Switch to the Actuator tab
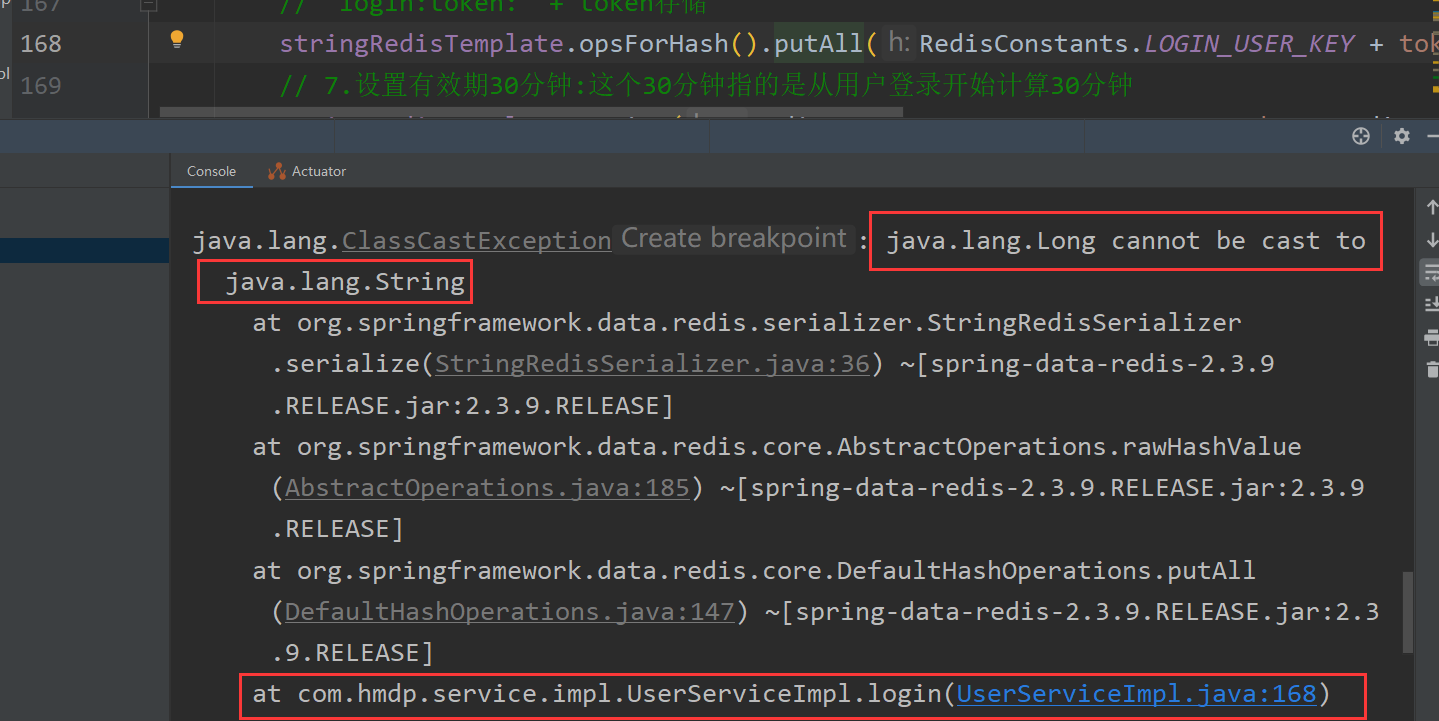The width and height of the screenshot is (1439, 721). point(307,171)
